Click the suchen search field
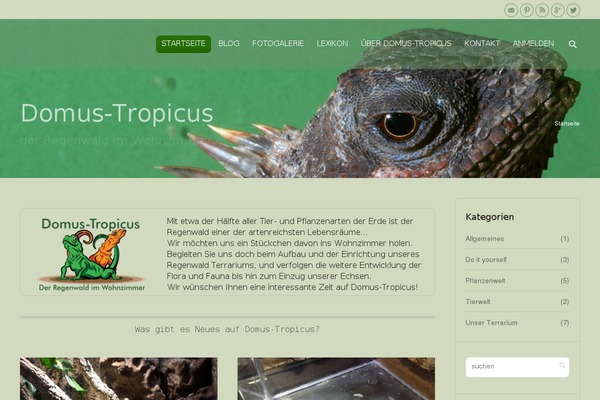This screenshot has height=400, width=600. tap(517, 367)
